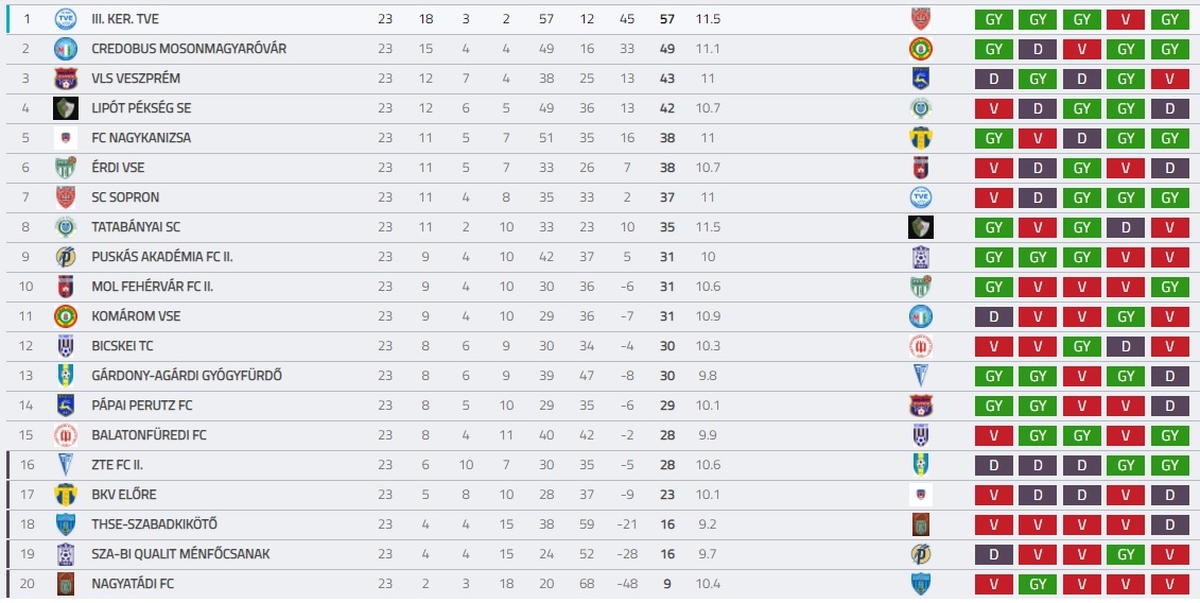Click the crest beside Lipót Pékség SE name
1200x603 pixels.
click(x=66, y=108)
